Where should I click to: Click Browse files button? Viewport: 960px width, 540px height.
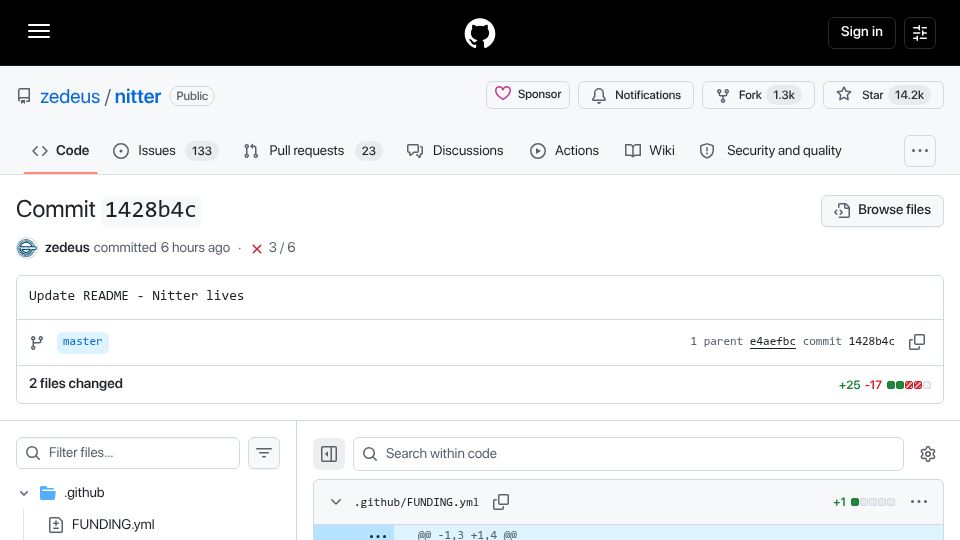tap(882, 211)
